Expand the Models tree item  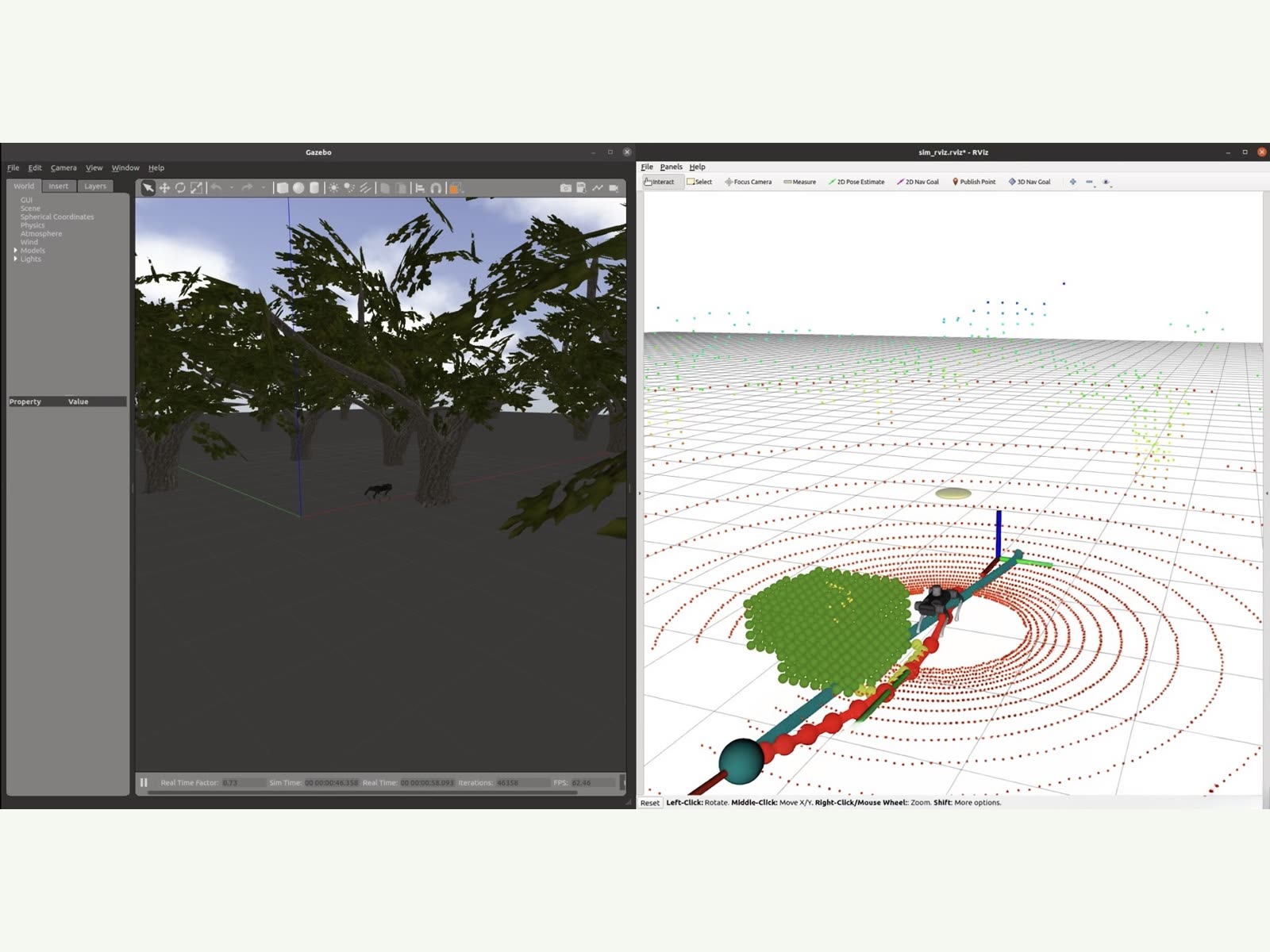15,250
